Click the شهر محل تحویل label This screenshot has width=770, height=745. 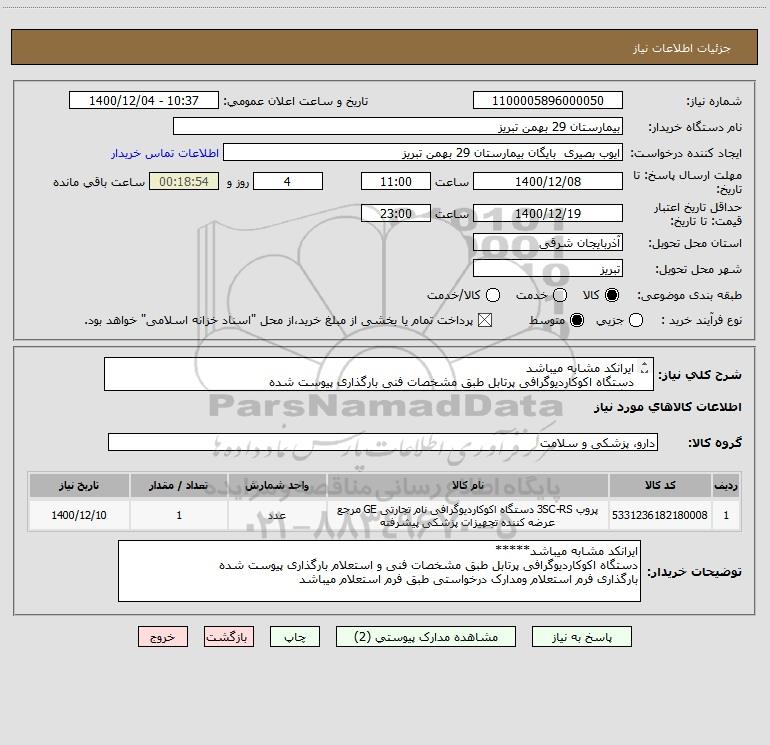(x=699, y=269)
